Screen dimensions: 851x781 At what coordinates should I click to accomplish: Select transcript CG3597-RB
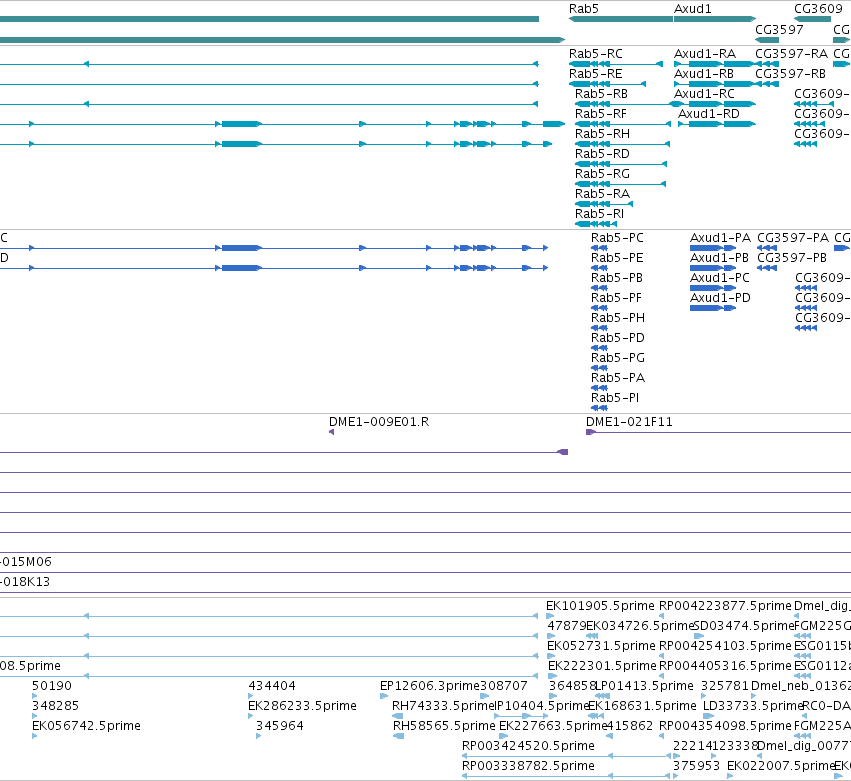790,74
